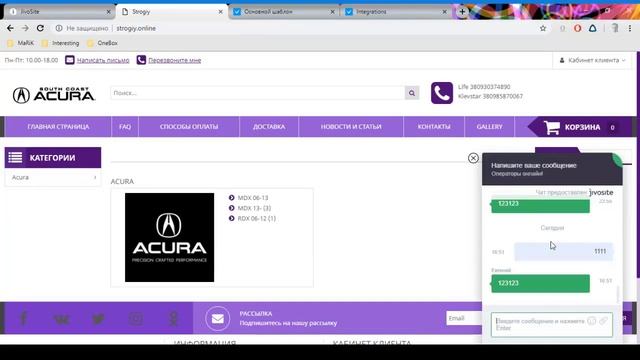Click the VK footer icon

[x=61, y=319]
